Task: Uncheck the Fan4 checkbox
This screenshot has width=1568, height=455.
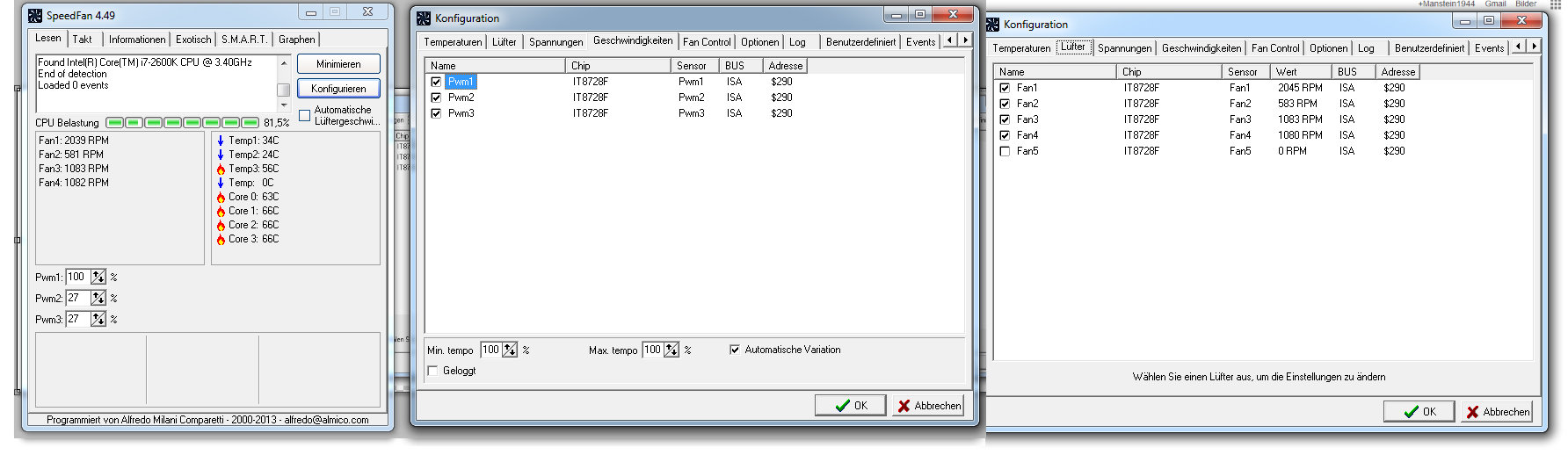Action: tap(1005, 135)
